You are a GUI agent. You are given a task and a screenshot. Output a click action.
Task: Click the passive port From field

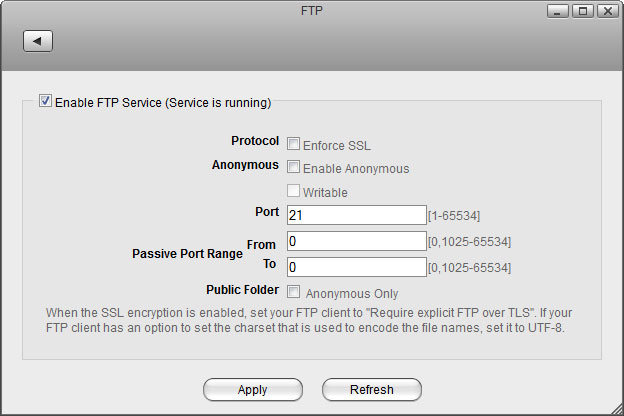[356, 241]
